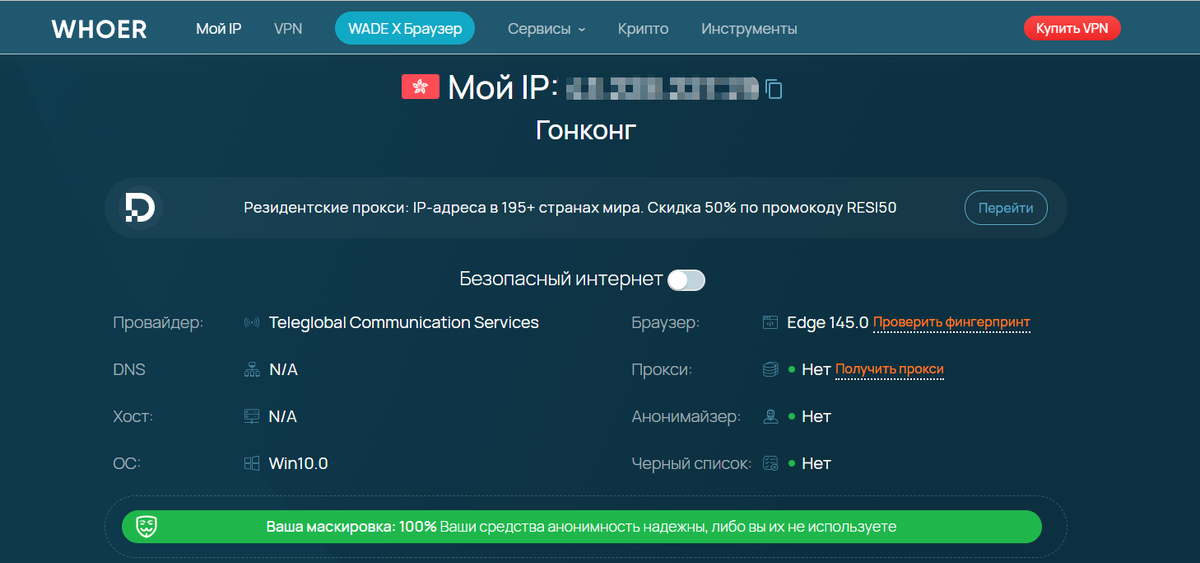Follow the Проверить фингерпринт link
The height and width of the screenshot is (563, 1200).
pos(952,322)
